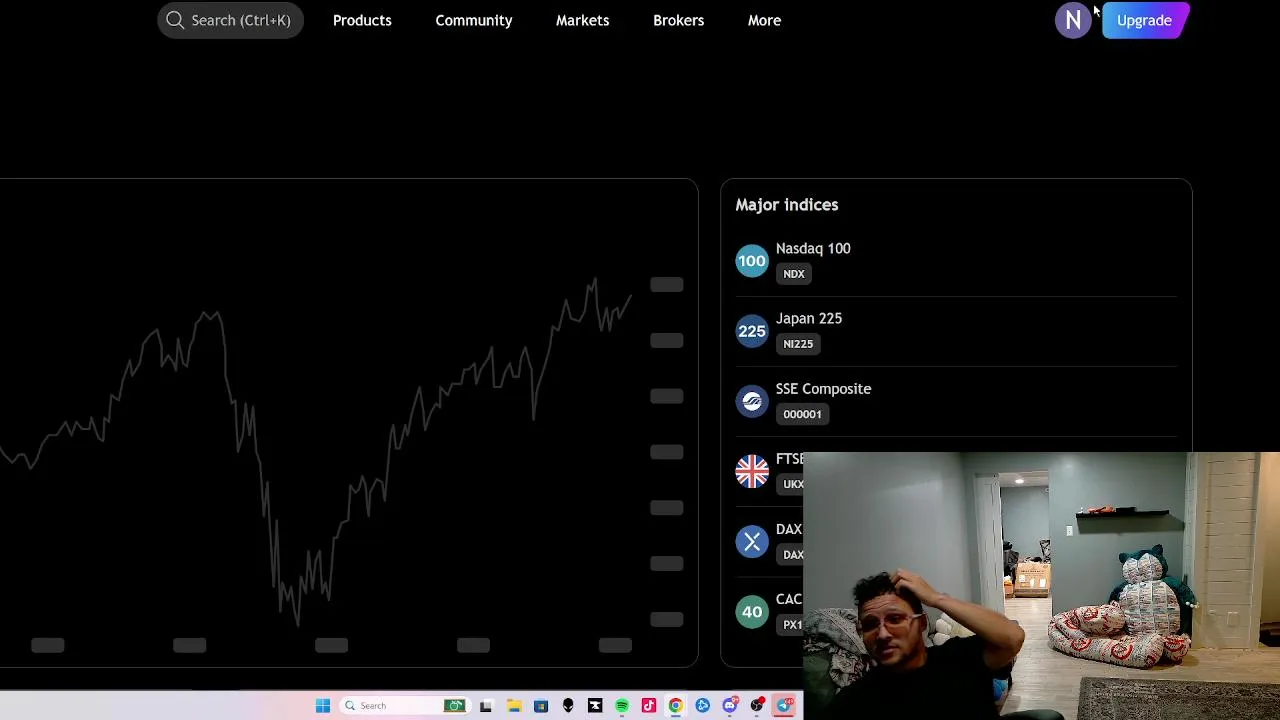1280x720 pixels.
Task: Click the Japan 225 logo icon
Action: pos(752,331)
